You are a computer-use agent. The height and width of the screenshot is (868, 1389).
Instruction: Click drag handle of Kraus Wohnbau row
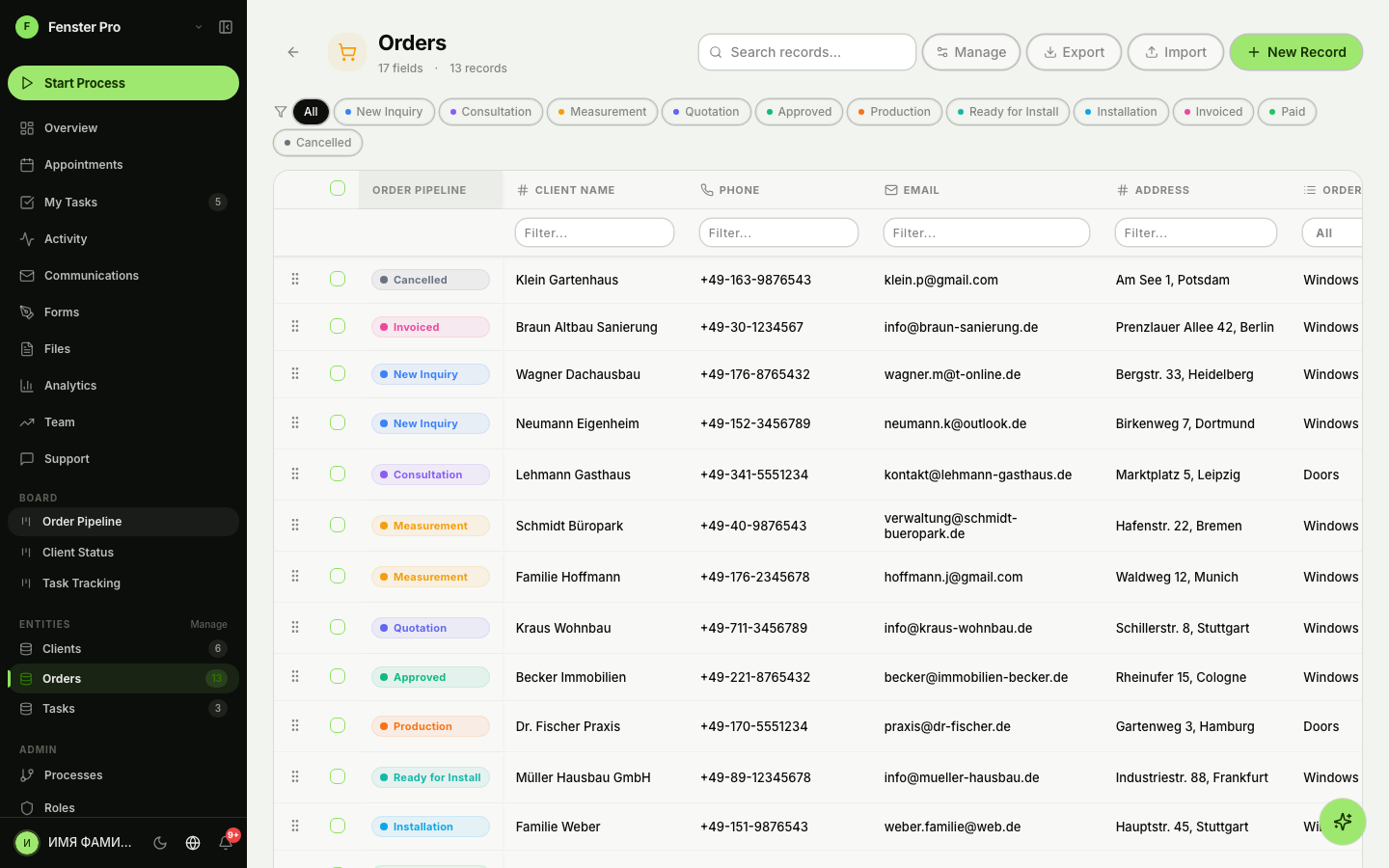click(295, 627)
